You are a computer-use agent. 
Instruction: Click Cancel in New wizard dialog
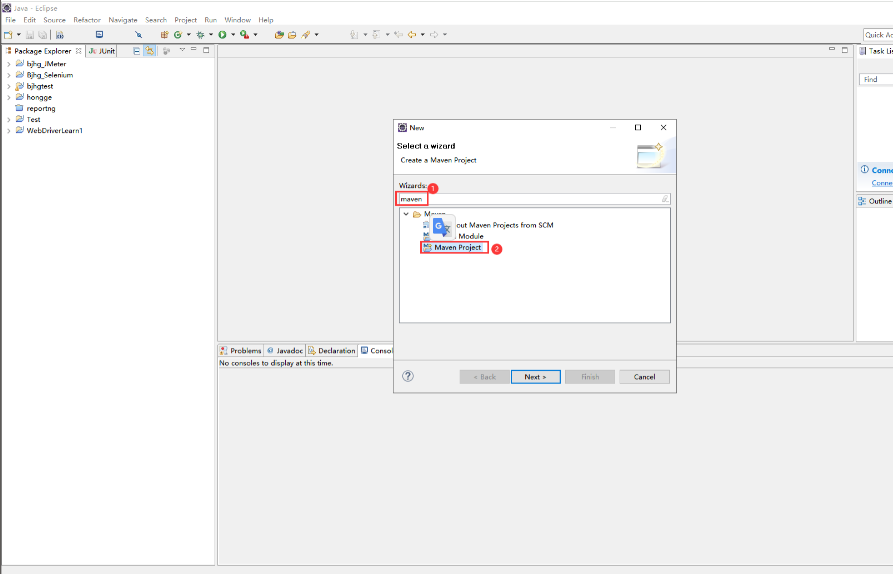tap(644, 377)
